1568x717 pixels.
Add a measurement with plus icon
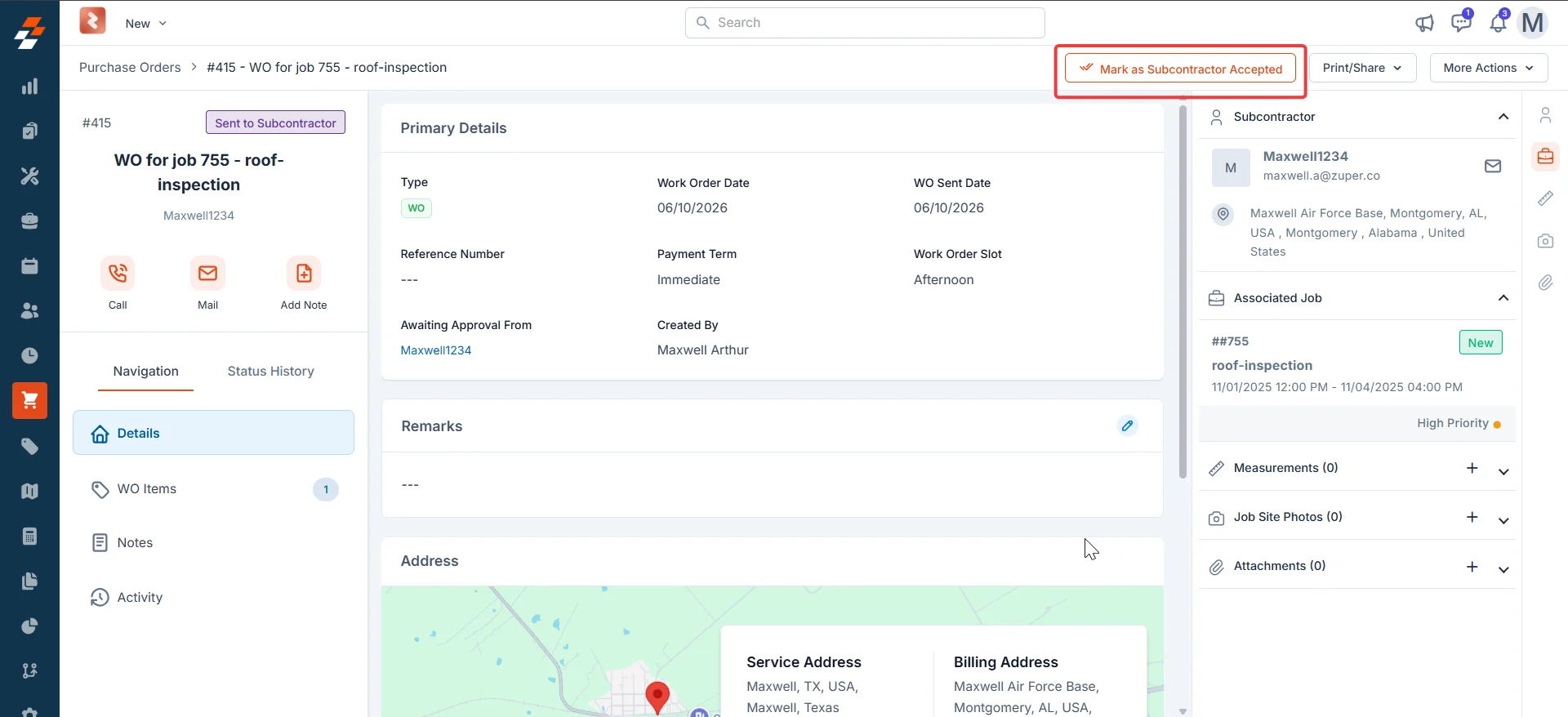[1472, 468]
